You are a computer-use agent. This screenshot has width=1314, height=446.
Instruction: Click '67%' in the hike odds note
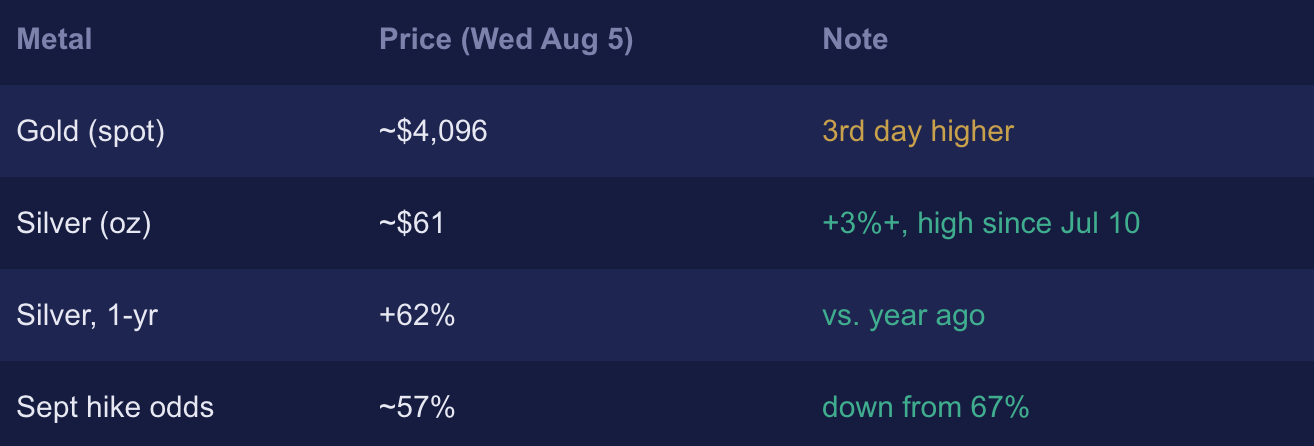[999, 408]
